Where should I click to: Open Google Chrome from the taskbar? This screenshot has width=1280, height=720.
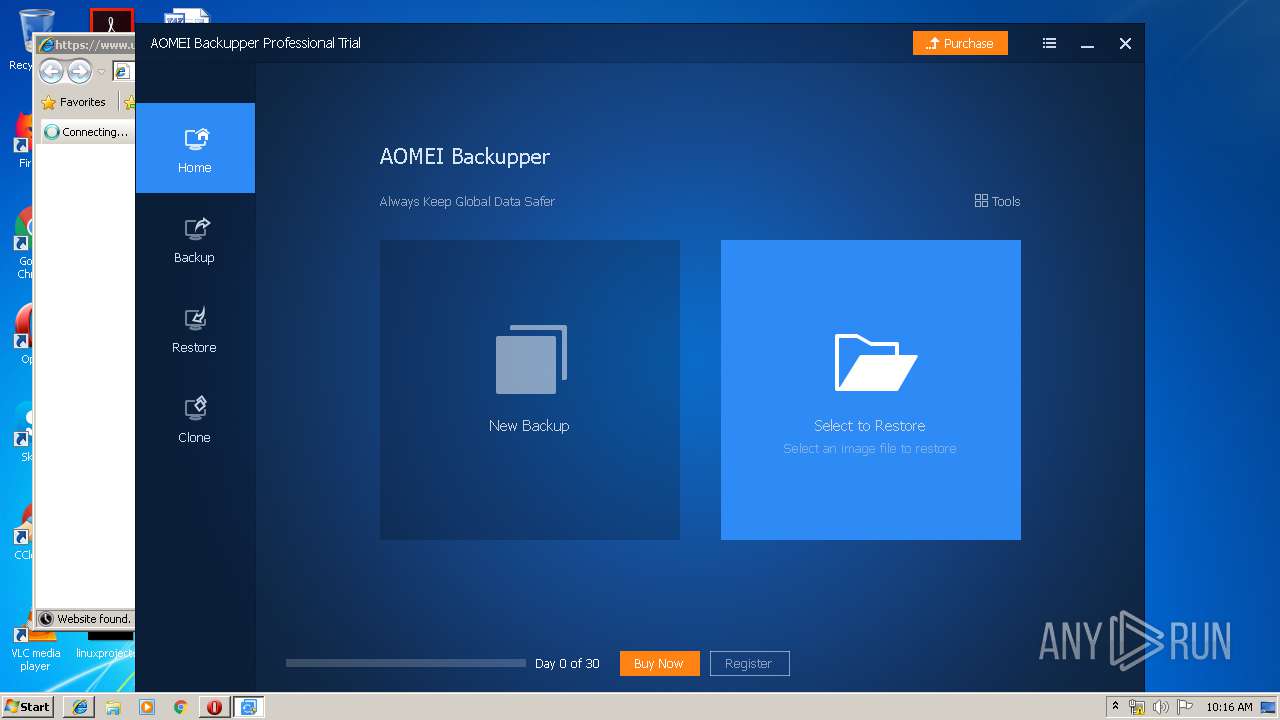click(180, 707)
